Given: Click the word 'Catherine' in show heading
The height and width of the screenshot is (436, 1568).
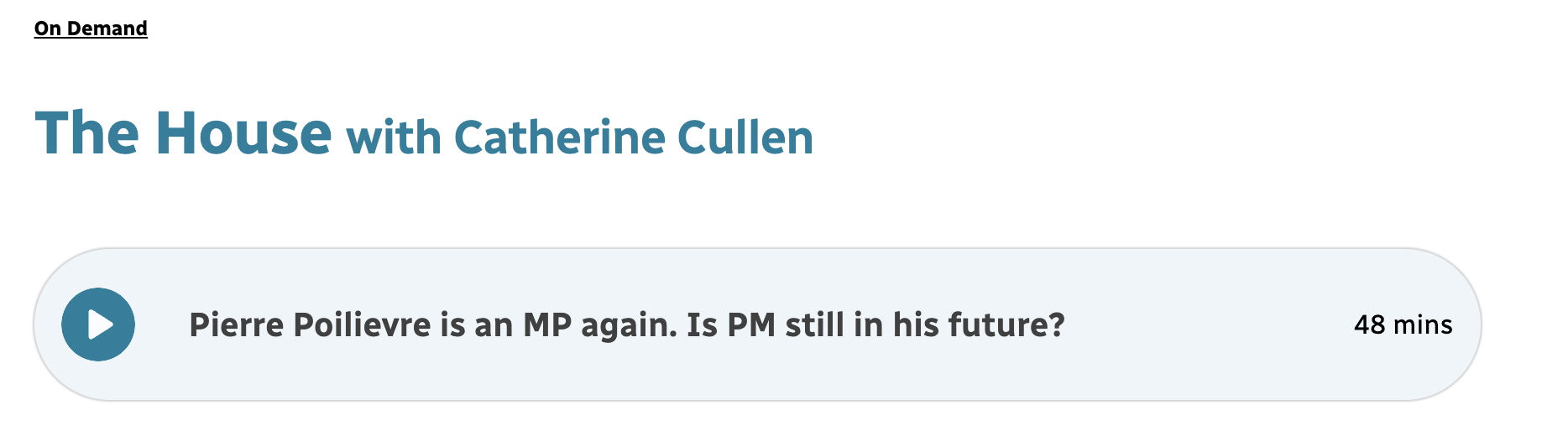Looking at the screenshot, I should [x=558, y=138].
